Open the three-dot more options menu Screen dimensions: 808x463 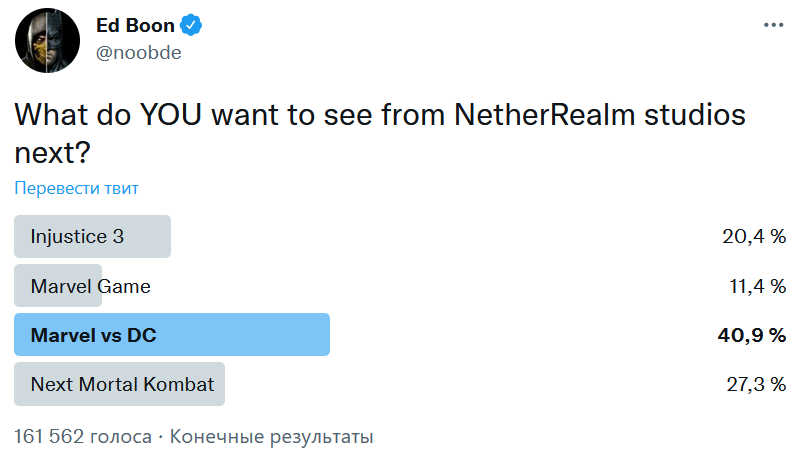tap(773, 25)
